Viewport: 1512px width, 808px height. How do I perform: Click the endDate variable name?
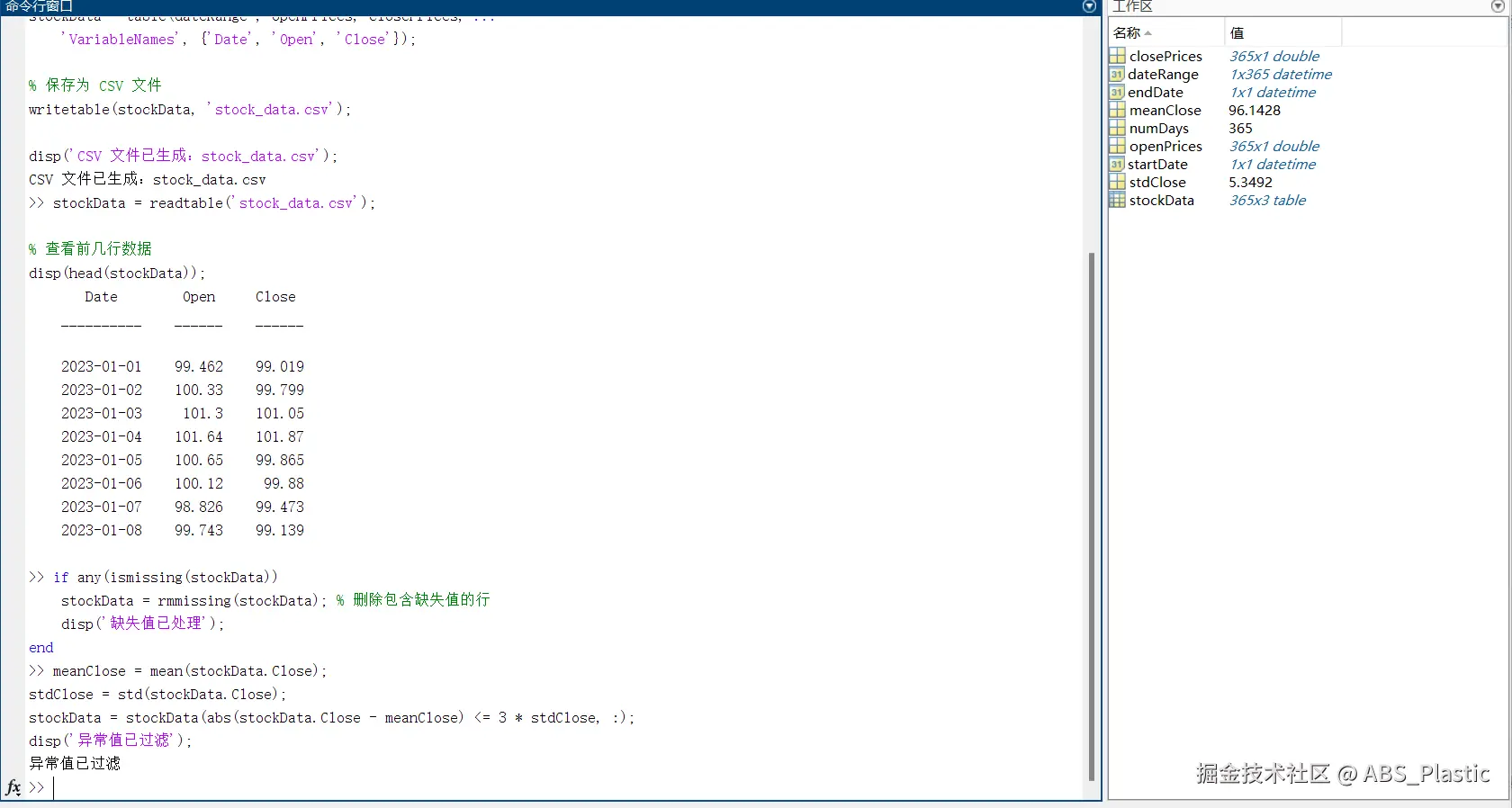coord(1156,92)
